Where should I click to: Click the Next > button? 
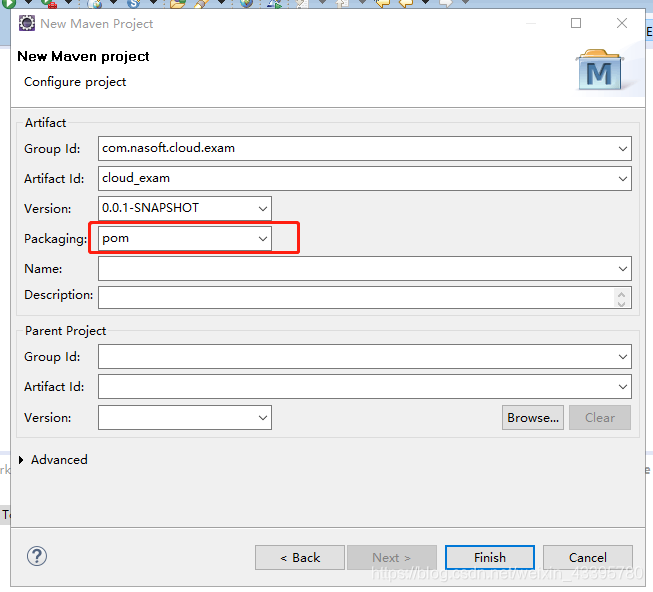click(x=392, y=557)
